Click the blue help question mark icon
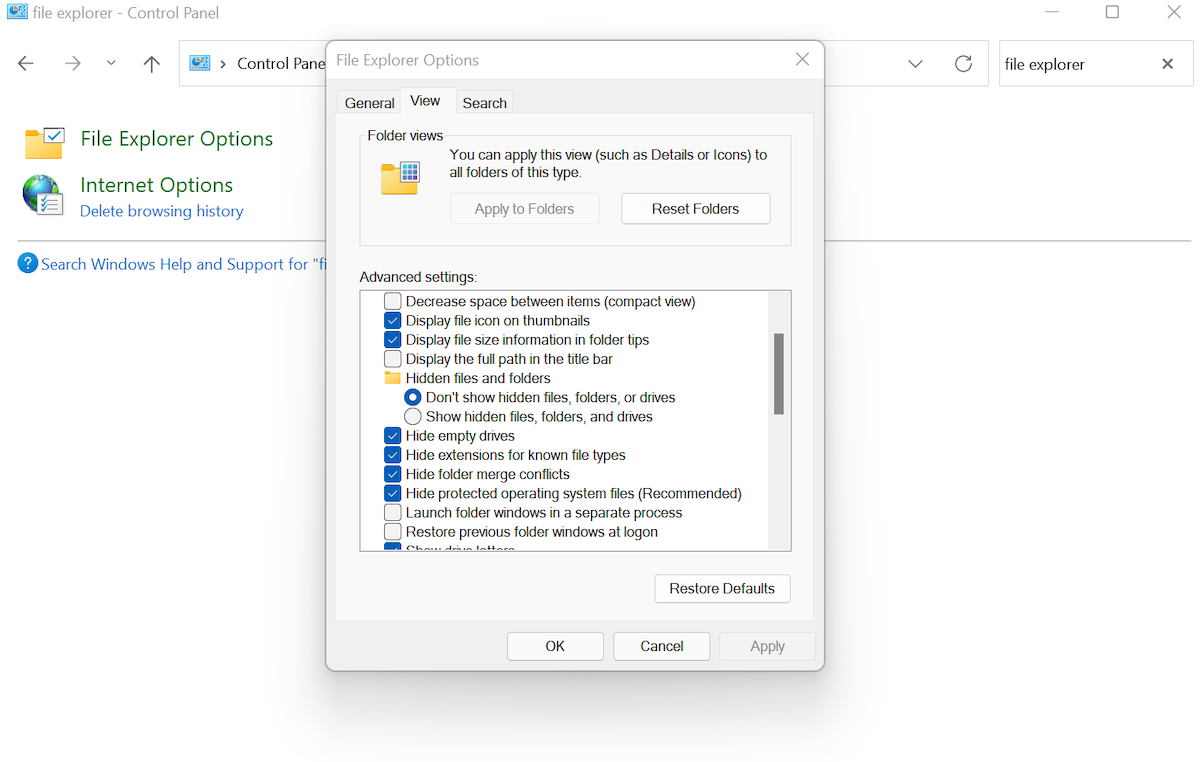This screenshot has width=1200, height=762. pos(28,264)
